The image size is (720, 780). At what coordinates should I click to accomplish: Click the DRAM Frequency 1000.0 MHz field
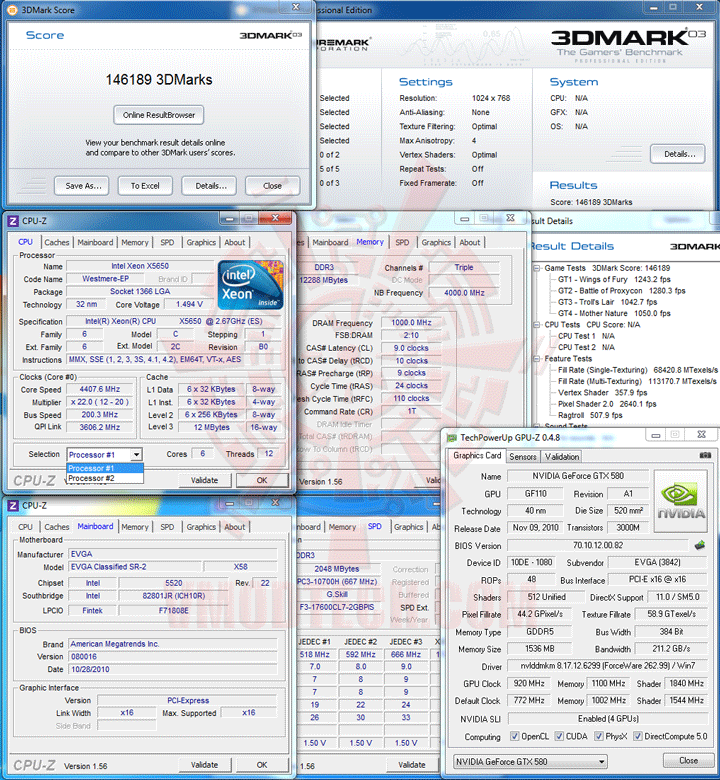[x=411, y=322]
